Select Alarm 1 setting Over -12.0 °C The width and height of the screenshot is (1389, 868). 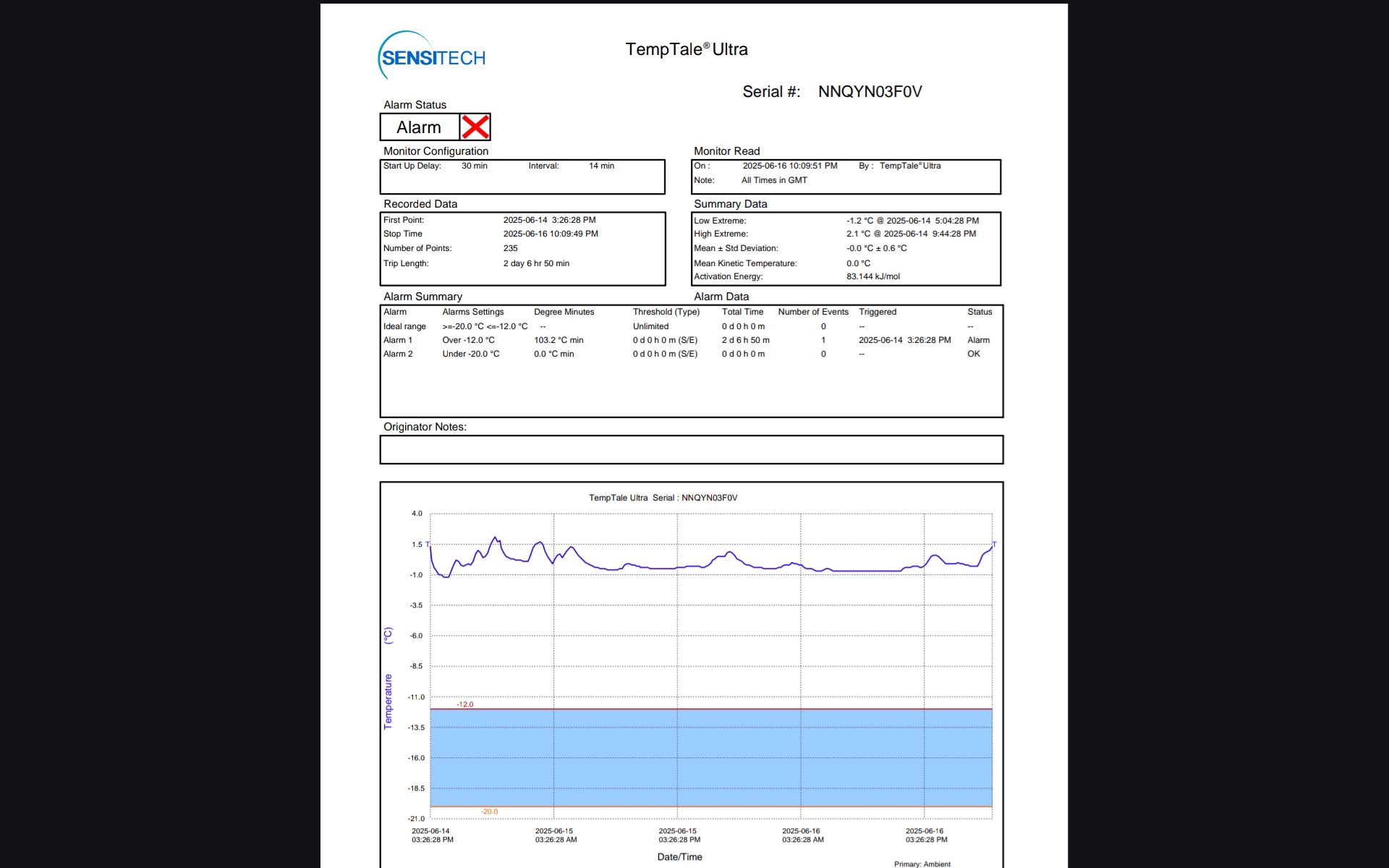tap(469, 340)
